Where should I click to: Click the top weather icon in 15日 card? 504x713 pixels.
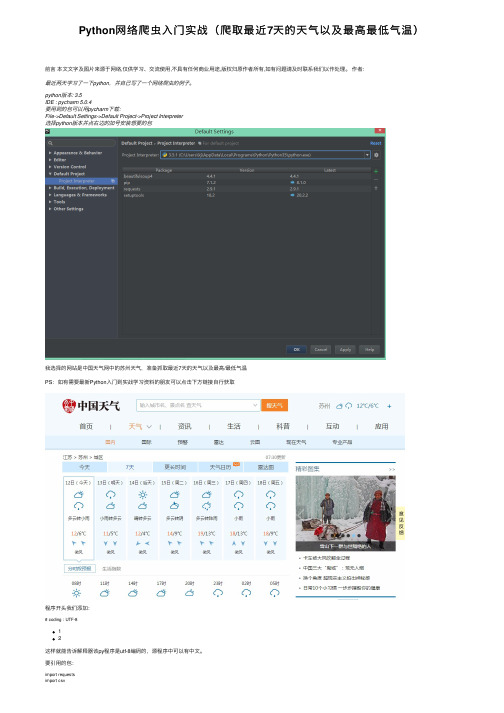[174, 494]
